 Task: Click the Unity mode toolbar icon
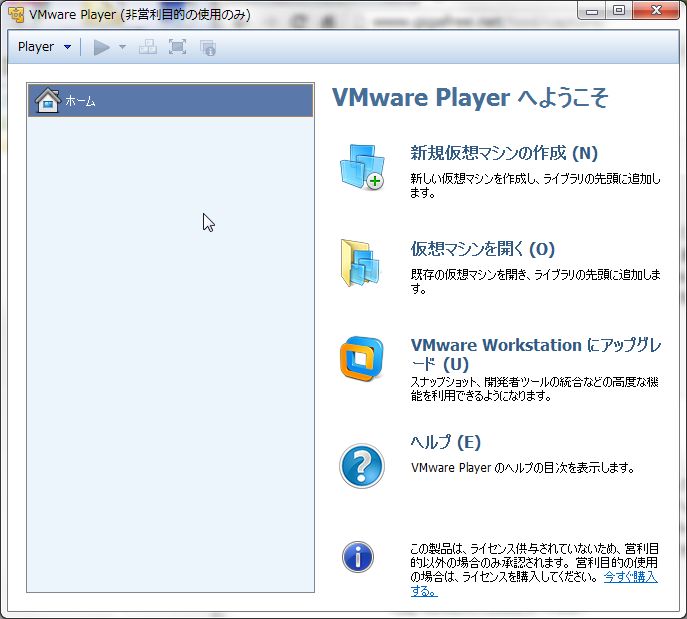click(x=208, y=48)
